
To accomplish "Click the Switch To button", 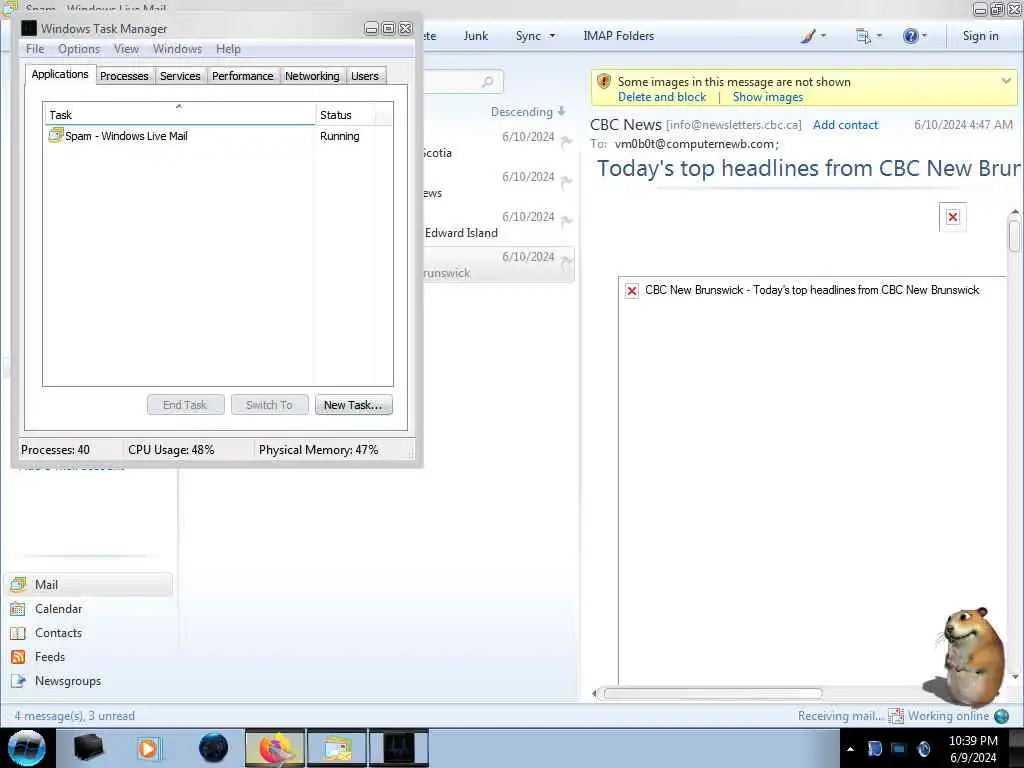I will click(x=269, y=405).
